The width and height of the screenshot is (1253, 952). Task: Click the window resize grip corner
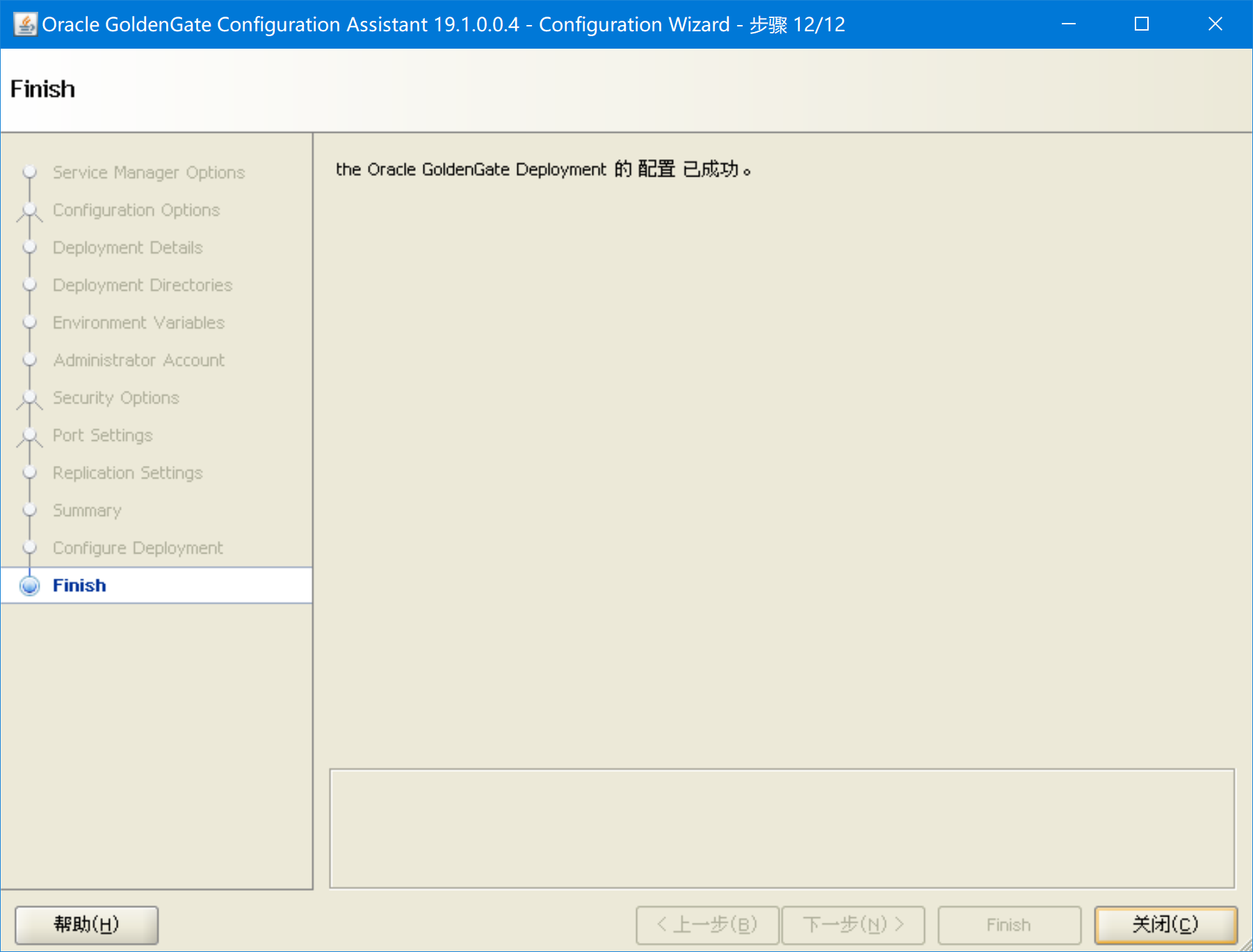point(1245,944)
